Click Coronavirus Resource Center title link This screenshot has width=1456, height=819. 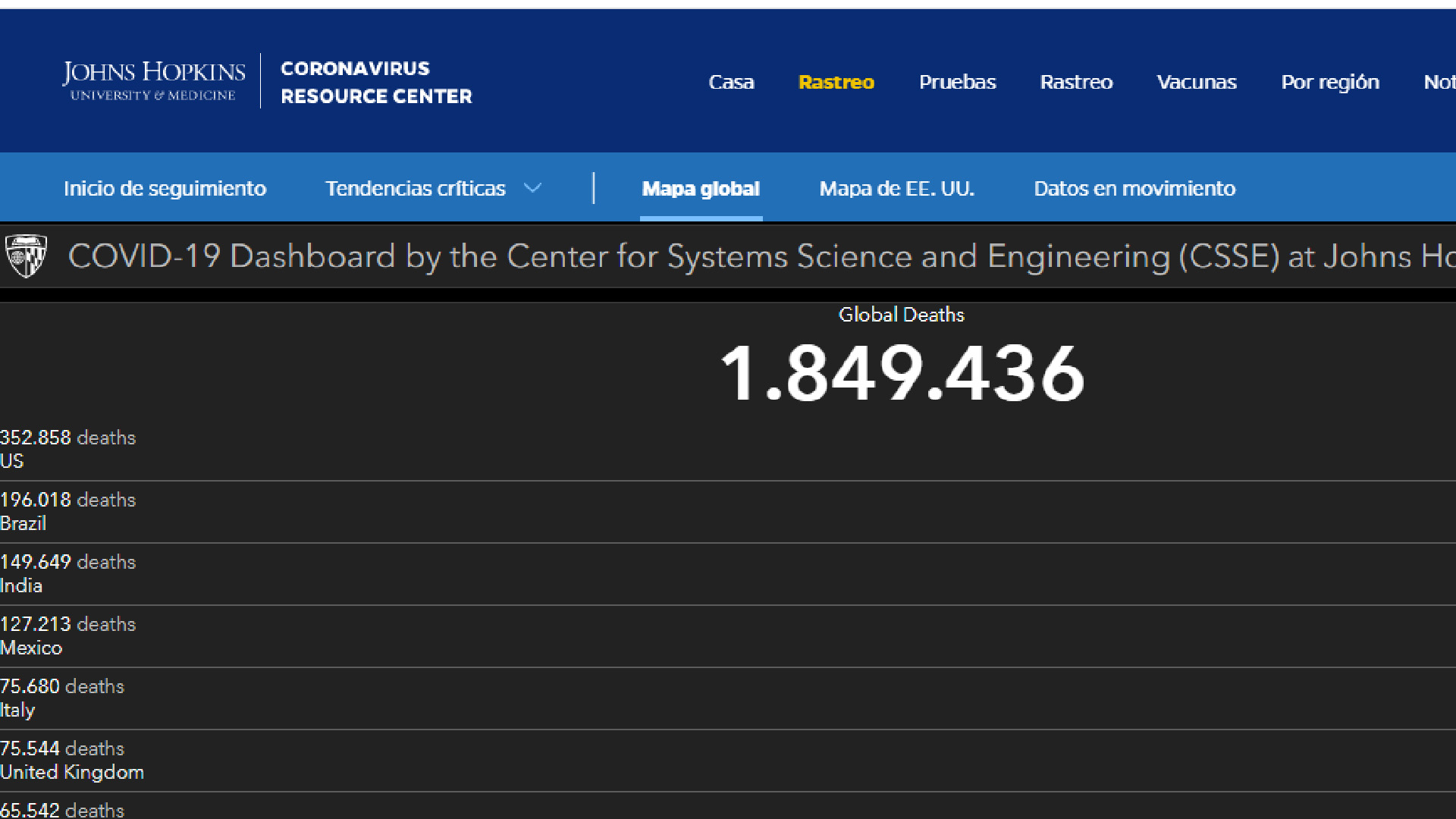pos(376,82)
